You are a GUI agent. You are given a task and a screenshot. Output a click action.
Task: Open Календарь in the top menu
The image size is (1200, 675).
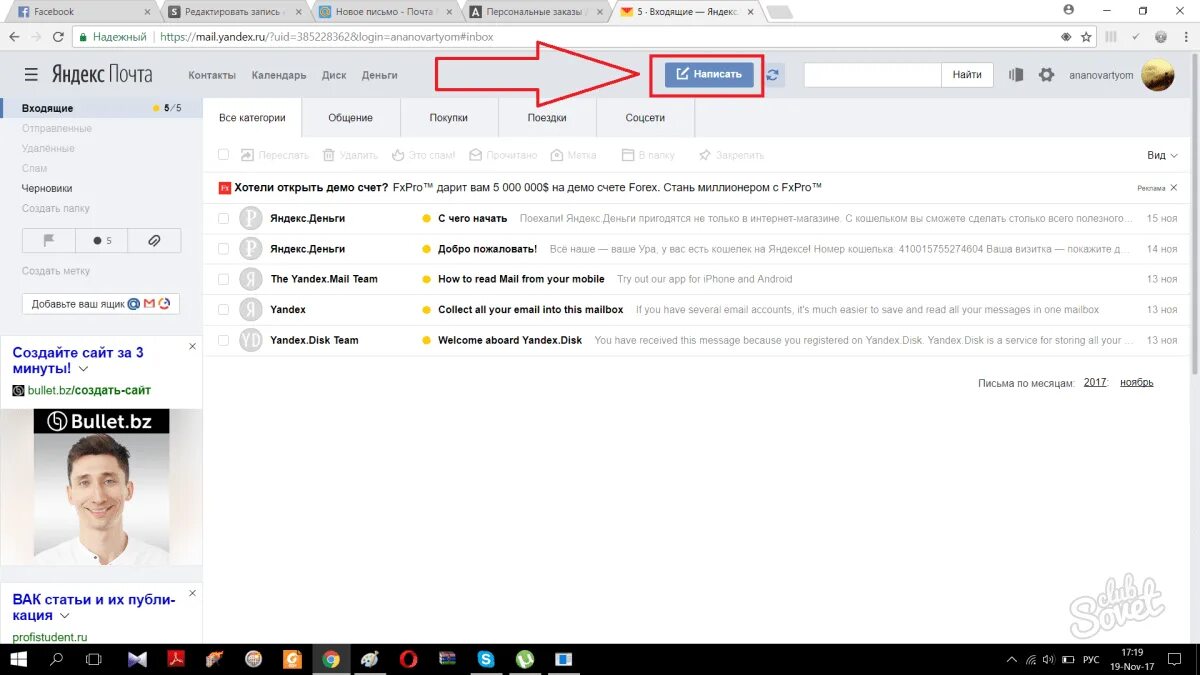pyautogui.click(x=279, y=75)
